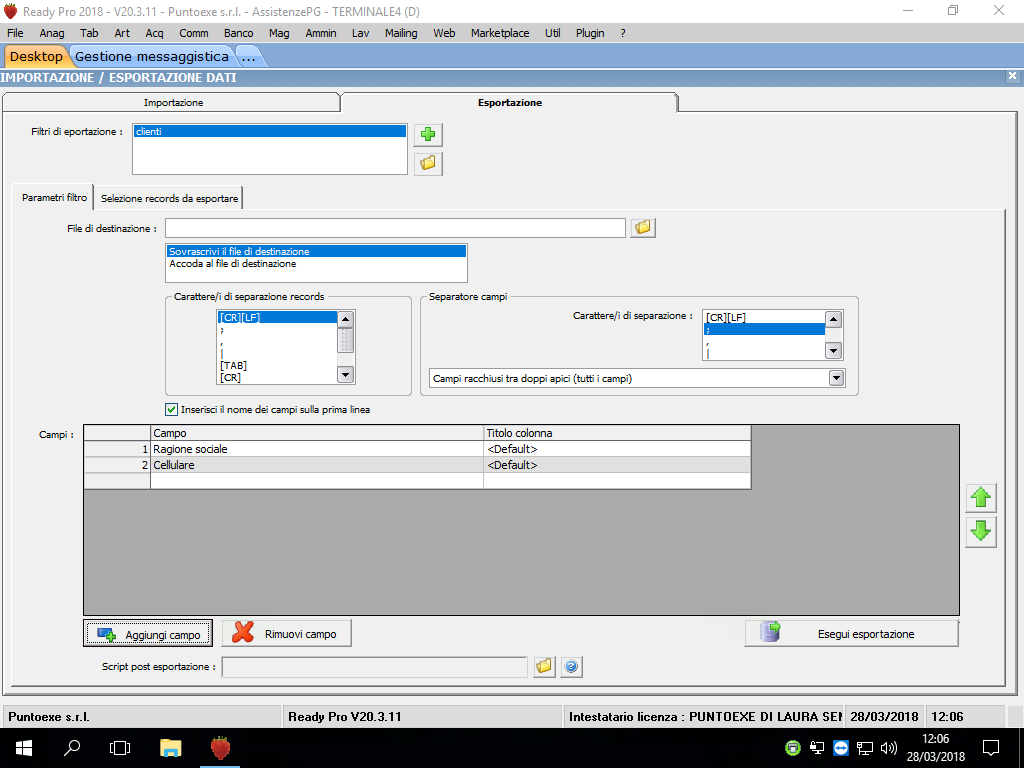Viewport: 1024px width, 768px height.
Task: Select [CR] record separator entry
Action: 278,377
